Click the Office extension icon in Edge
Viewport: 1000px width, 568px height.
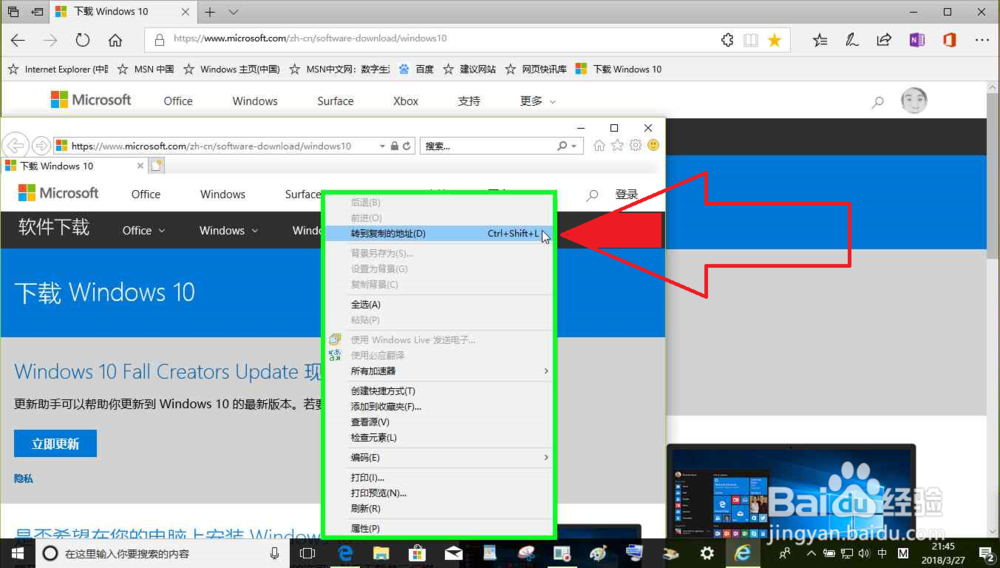click(949, 40)
